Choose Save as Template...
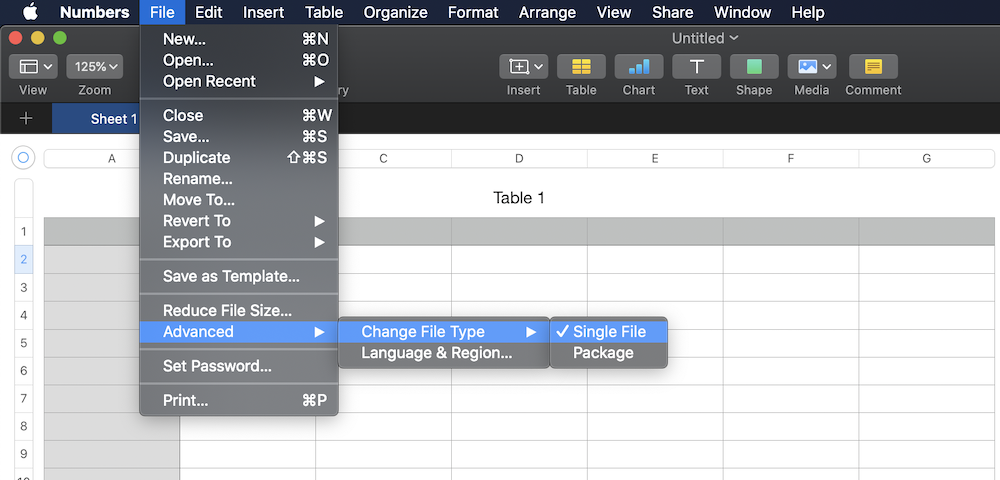This screenshot has height=480, width=1000. [239, 277]
